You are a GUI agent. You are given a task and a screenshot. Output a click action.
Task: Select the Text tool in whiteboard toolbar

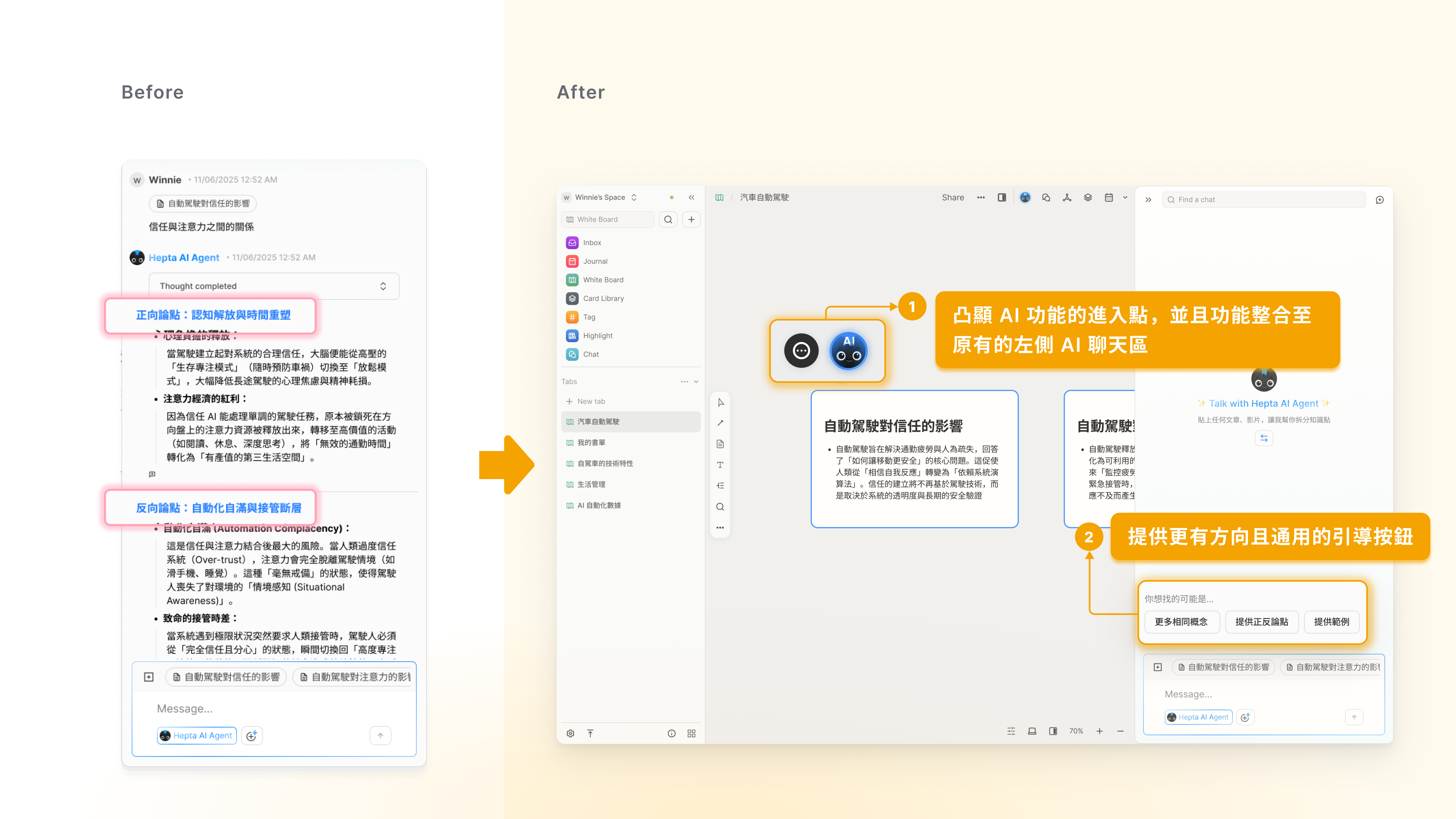pyautogui.click(x=720, y=465)
